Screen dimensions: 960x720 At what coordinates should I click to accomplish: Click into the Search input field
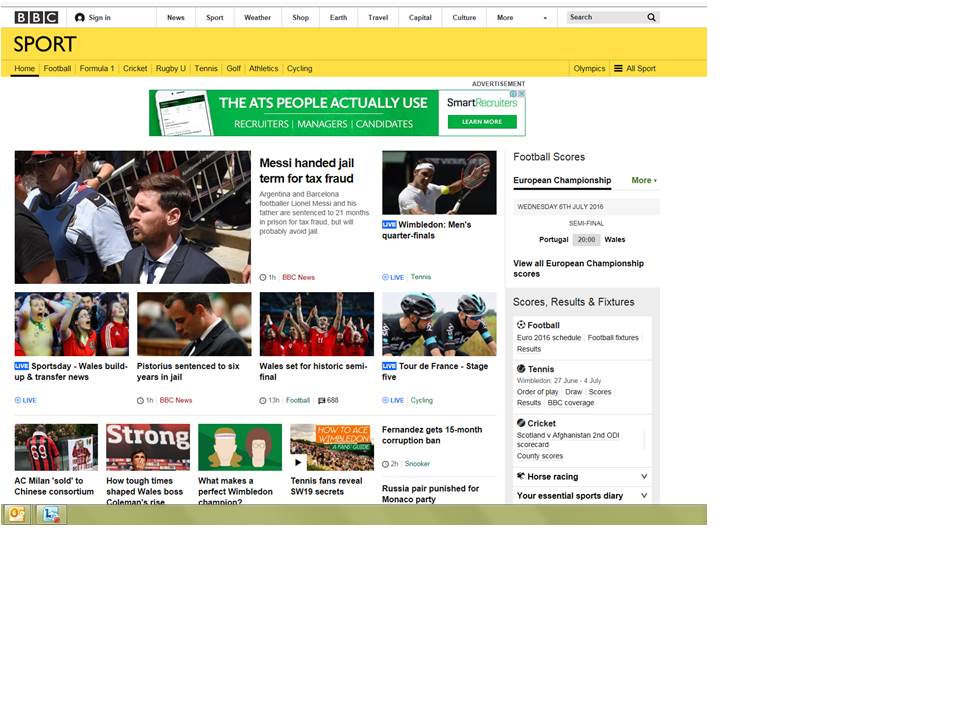point(604,17)
